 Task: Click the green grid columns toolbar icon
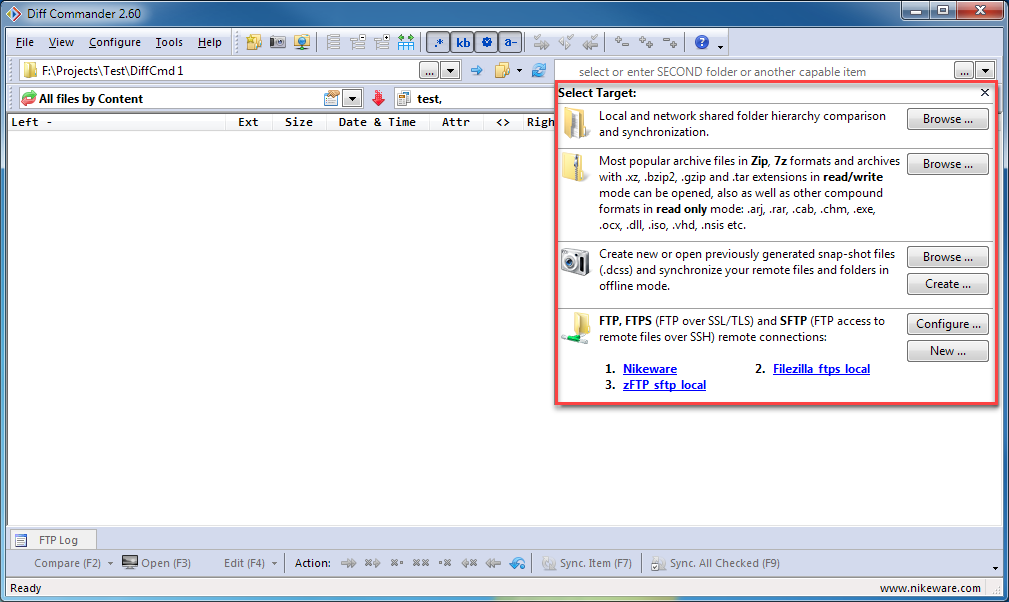click(x=406, y=42)
